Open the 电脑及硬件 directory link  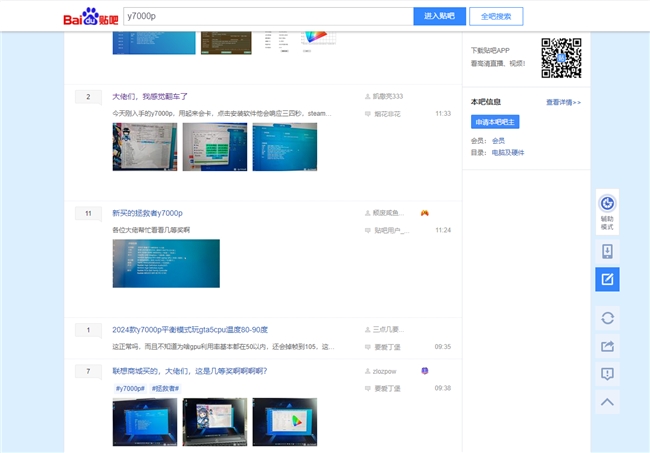[508, 153]
